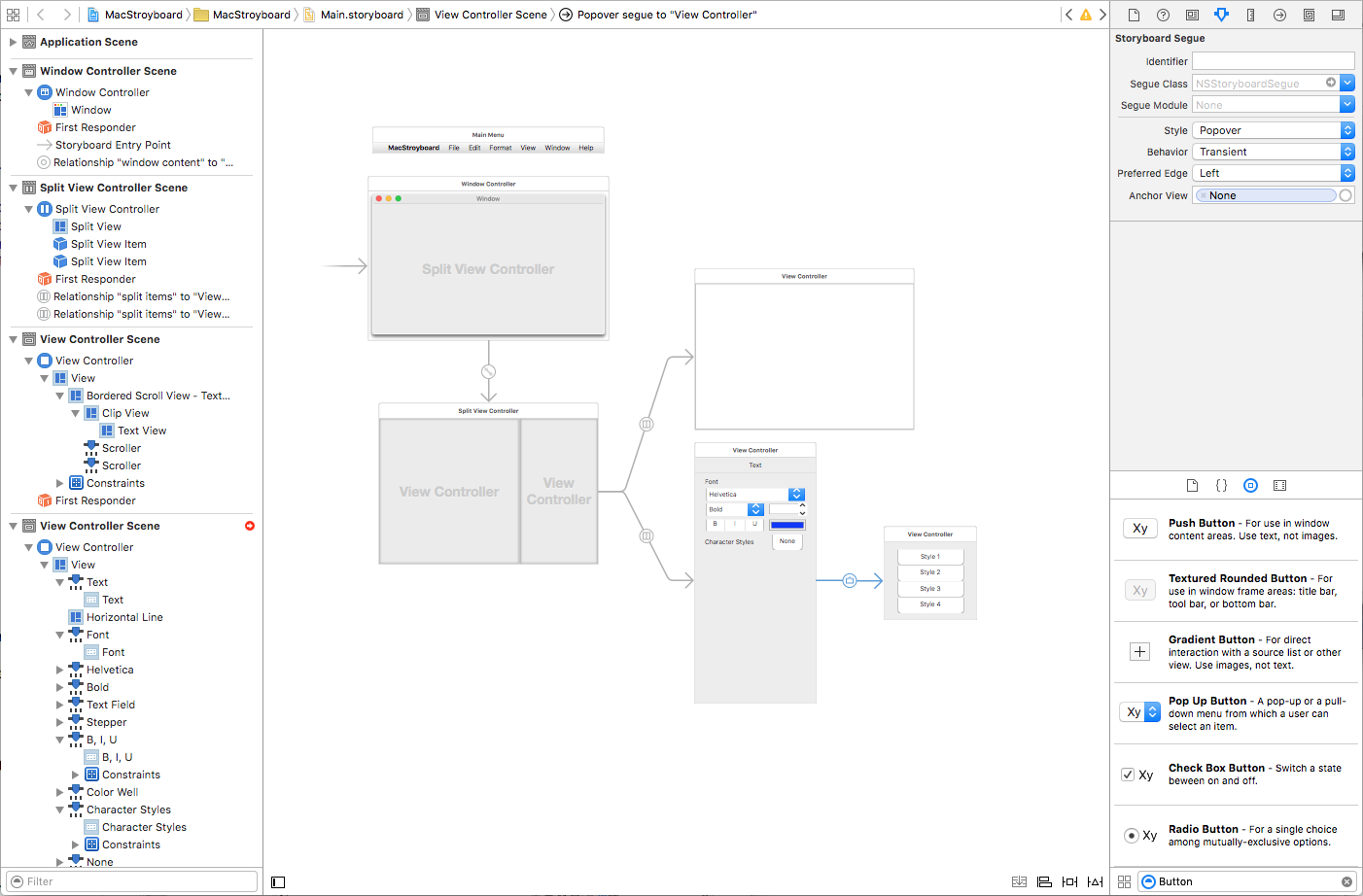Viewport: 1363px width, 896px height.
Task: Click the Add New Constraints icon
Action: click(x=1069, y=881)
